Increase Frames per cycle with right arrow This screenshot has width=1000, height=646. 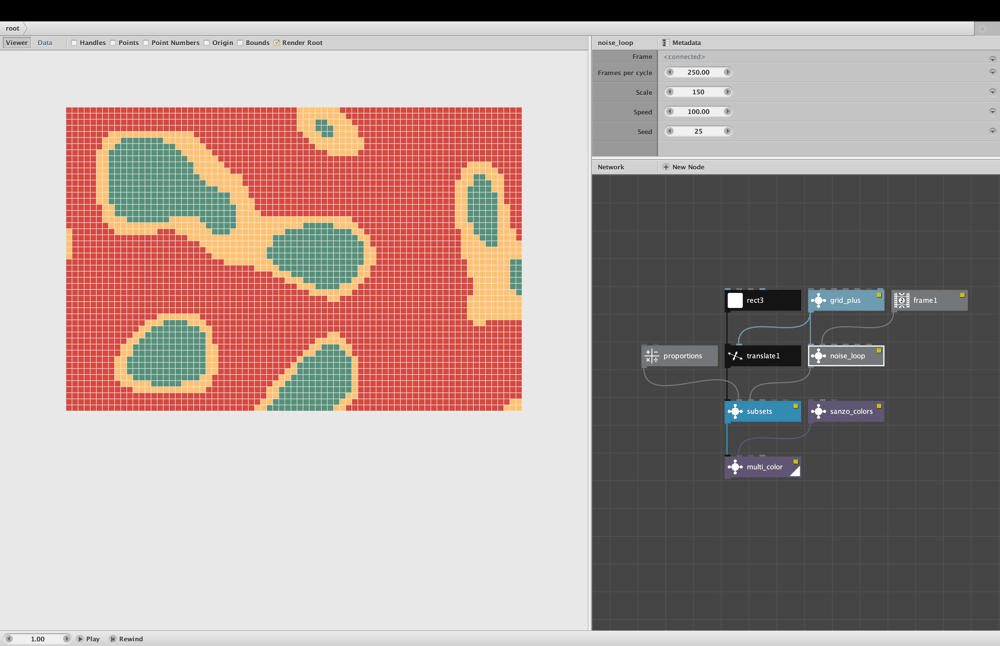coord(727,72)
